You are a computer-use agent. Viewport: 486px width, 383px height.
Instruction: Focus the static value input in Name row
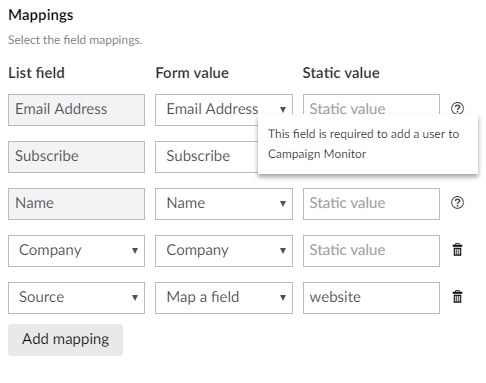371,204
